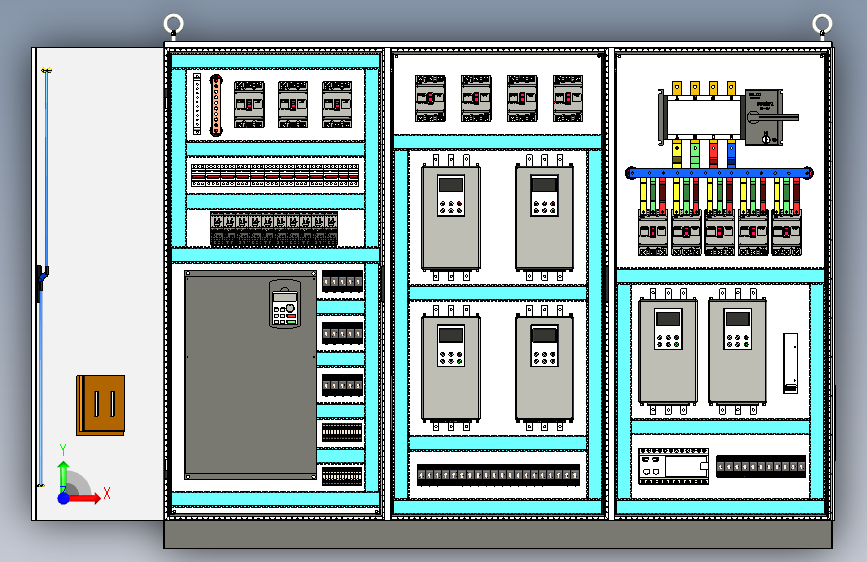This screenshot has width=867, height=562.
Task: Select topmost small terminal block right of drive
Action: tap(342, 282)
